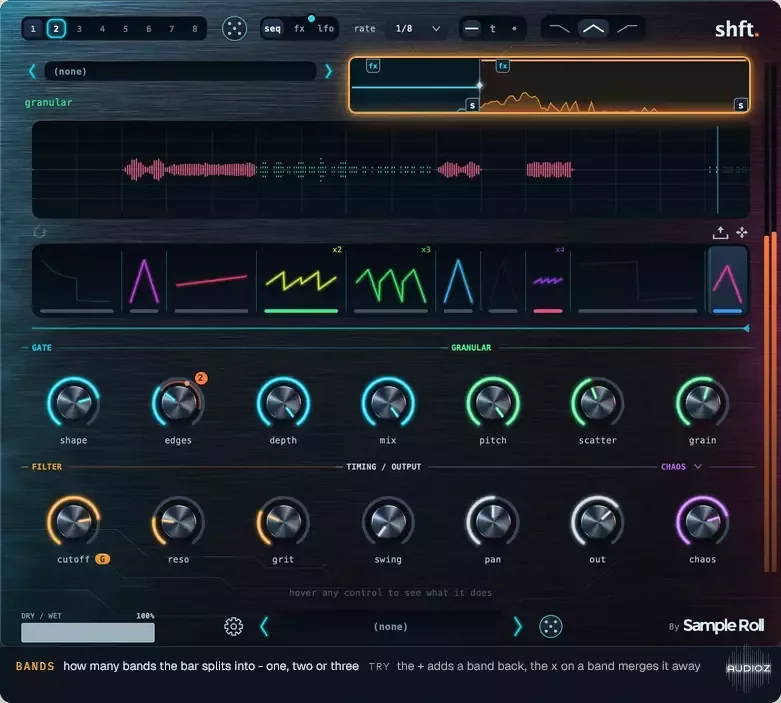
Task: Click the shape knob
Action: (x=74, y=403)
